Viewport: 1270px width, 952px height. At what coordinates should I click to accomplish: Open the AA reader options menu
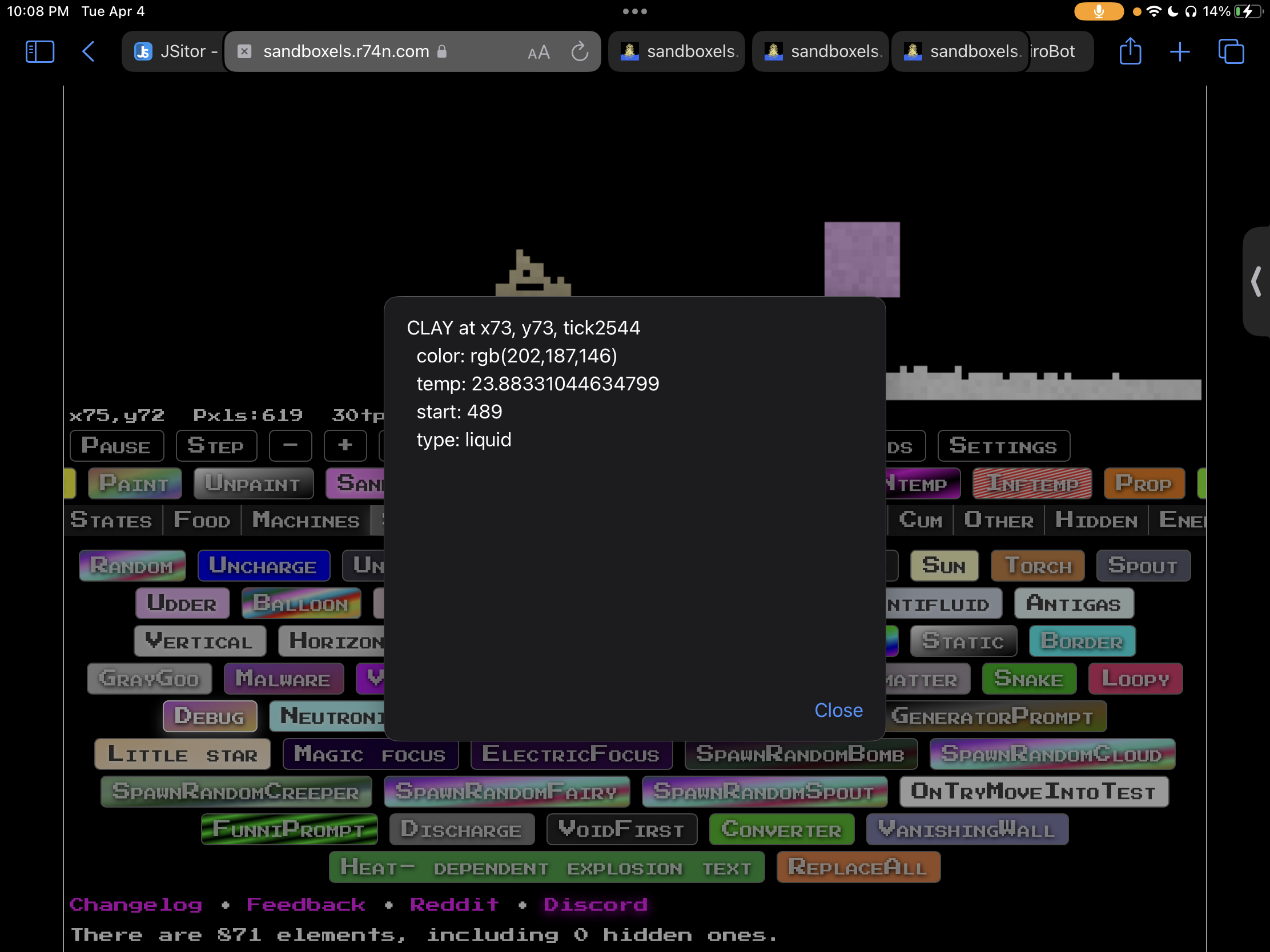[x=538, y=52]
